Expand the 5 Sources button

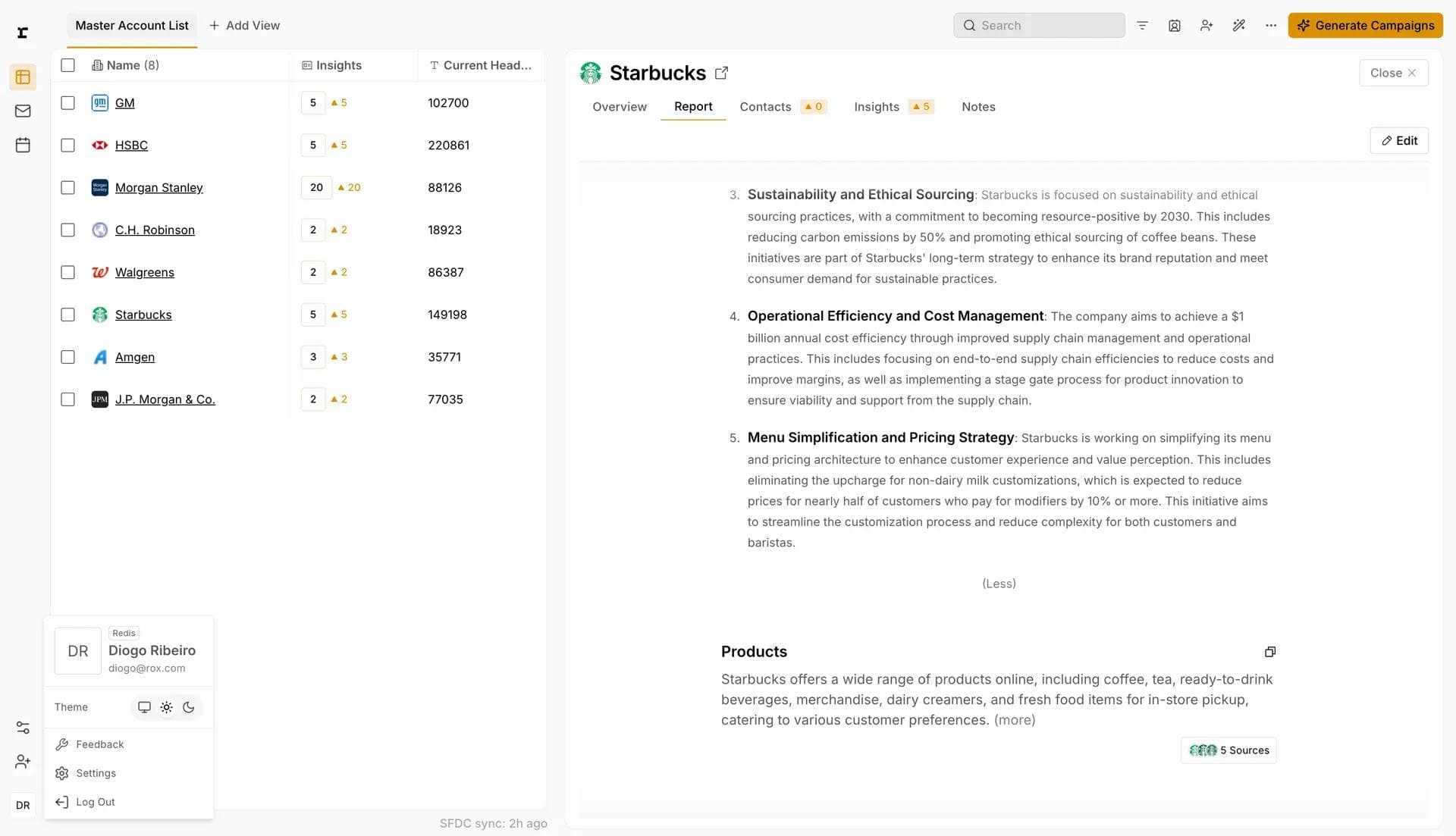[1228, 750]
